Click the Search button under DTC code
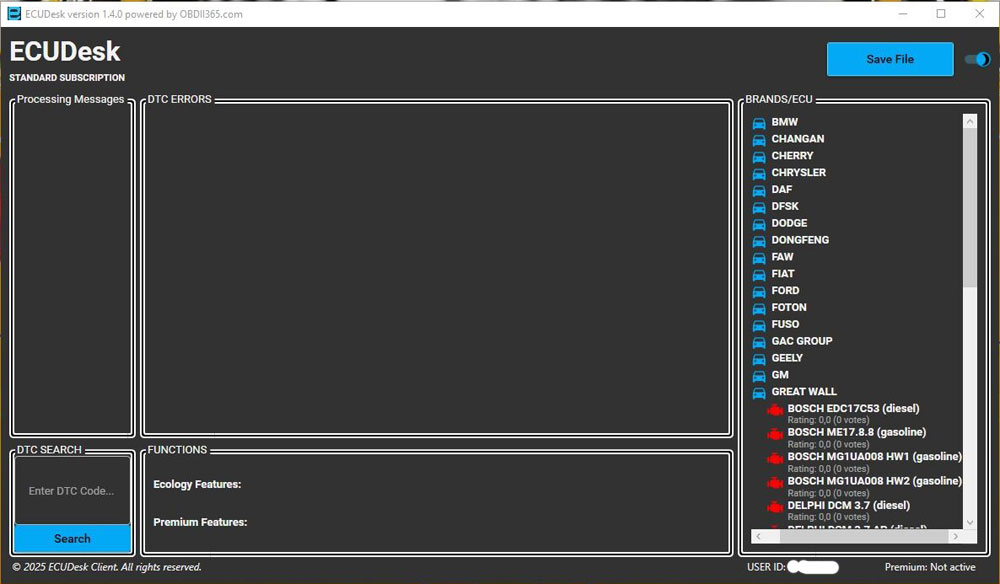 [72, 539]
